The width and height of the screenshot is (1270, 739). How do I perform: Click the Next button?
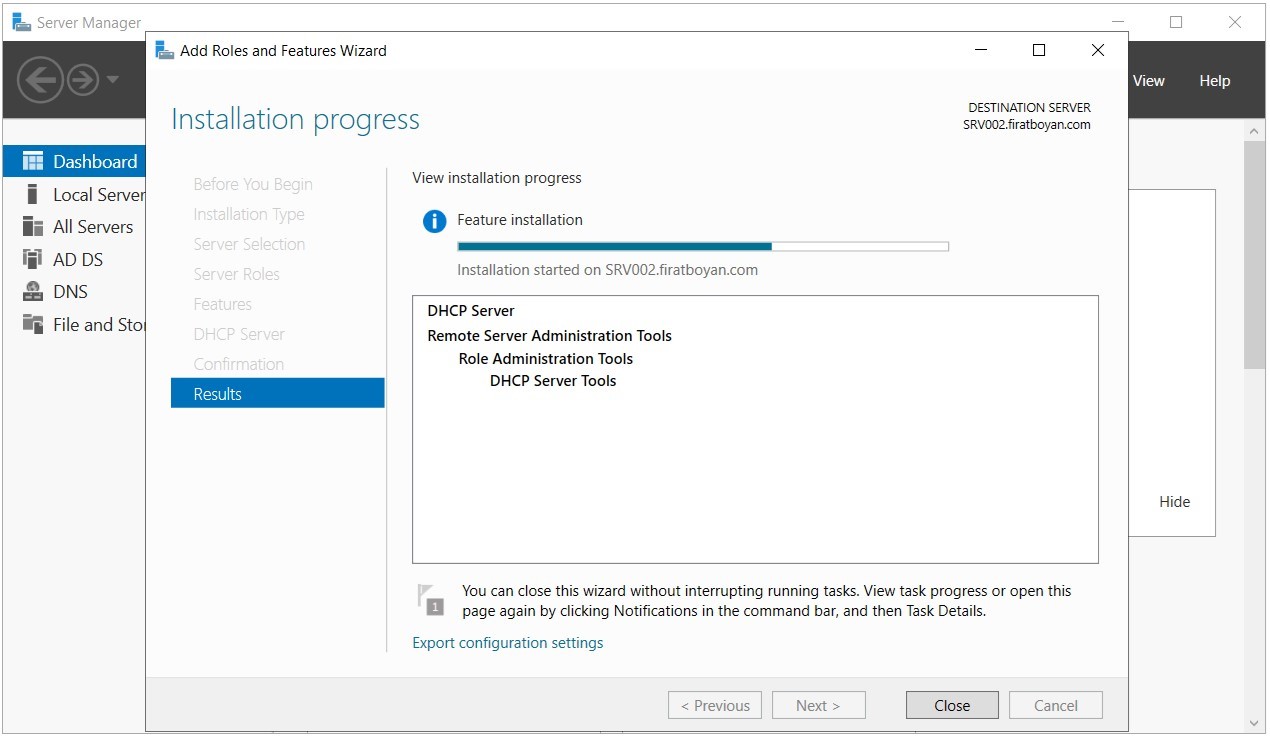pyautogui.click(x=818, y=705)
